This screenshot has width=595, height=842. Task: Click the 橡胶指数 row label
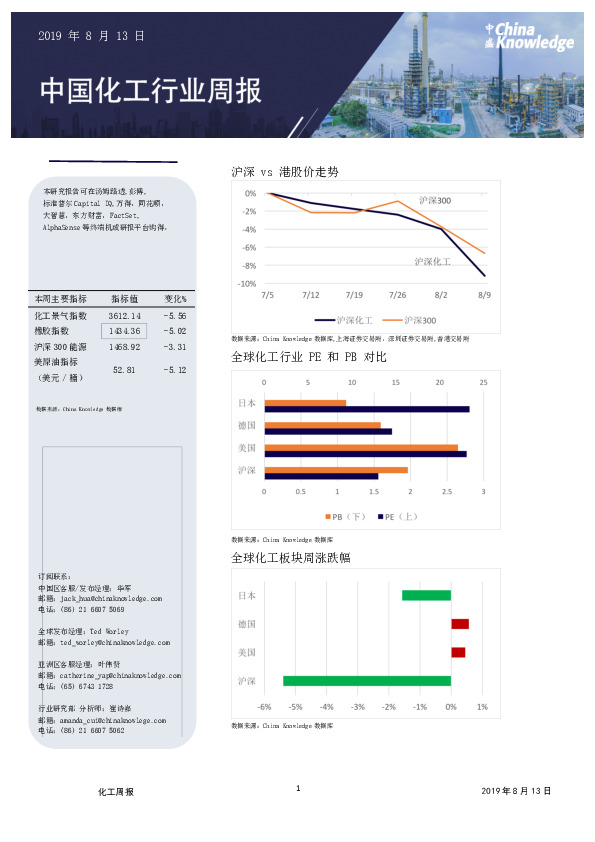coord(52,331)
